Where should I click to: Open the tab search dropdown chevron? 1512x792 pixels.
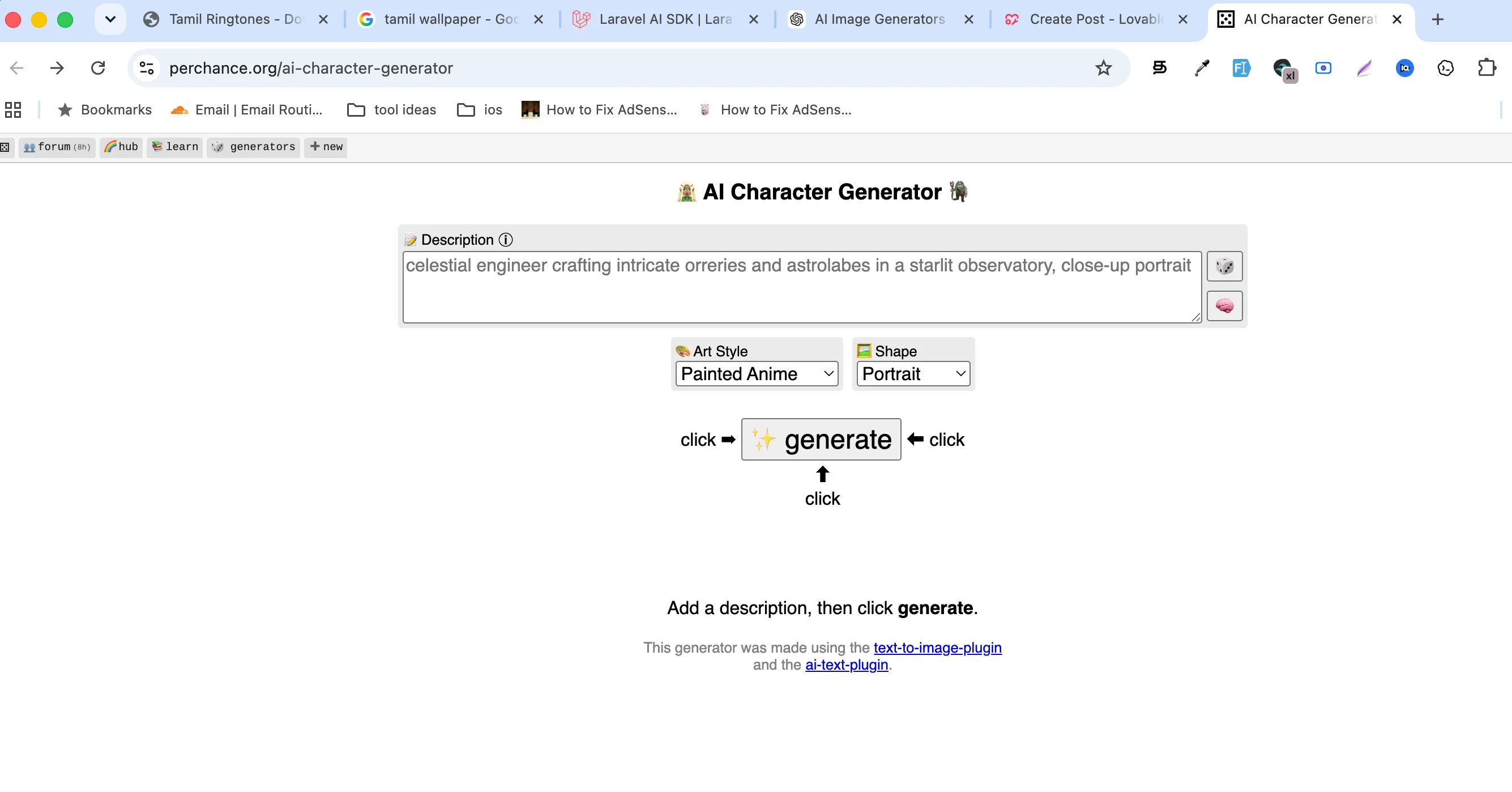(x=110, y=19)
